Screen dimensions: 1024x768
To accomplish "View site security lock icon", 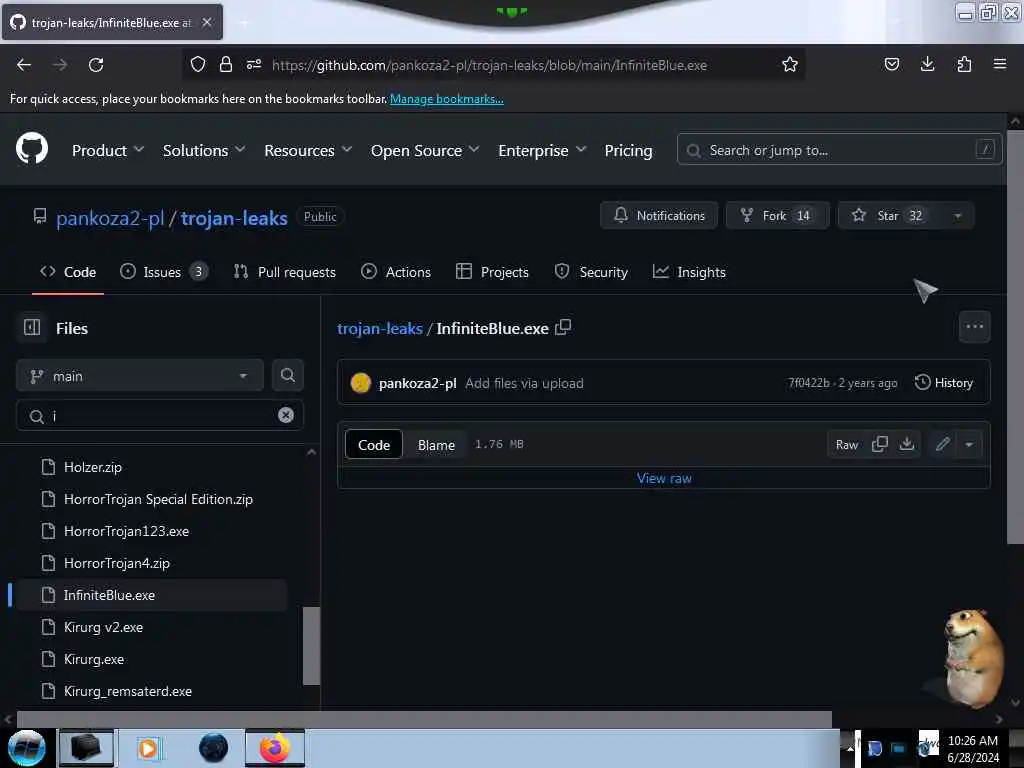I will click(x=226, y=64).
